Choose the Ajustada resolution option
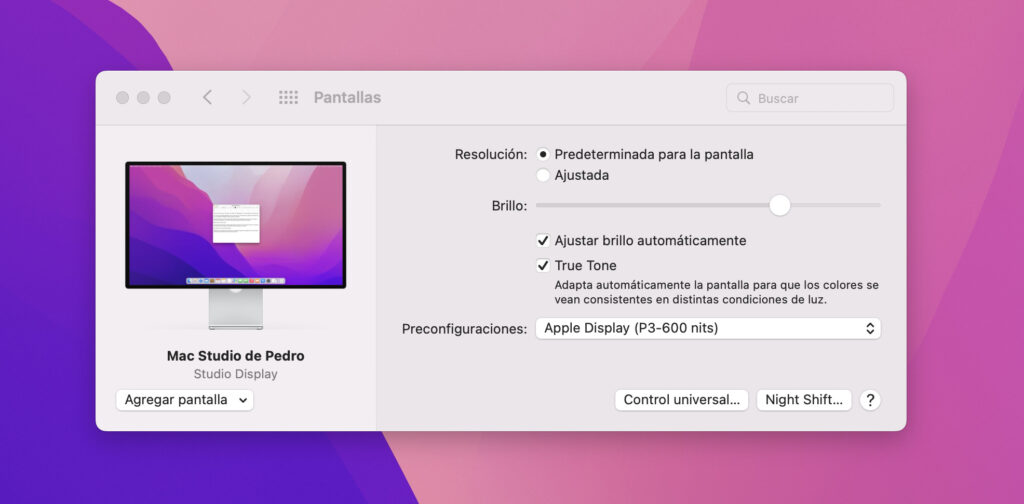 coord(543,176)
